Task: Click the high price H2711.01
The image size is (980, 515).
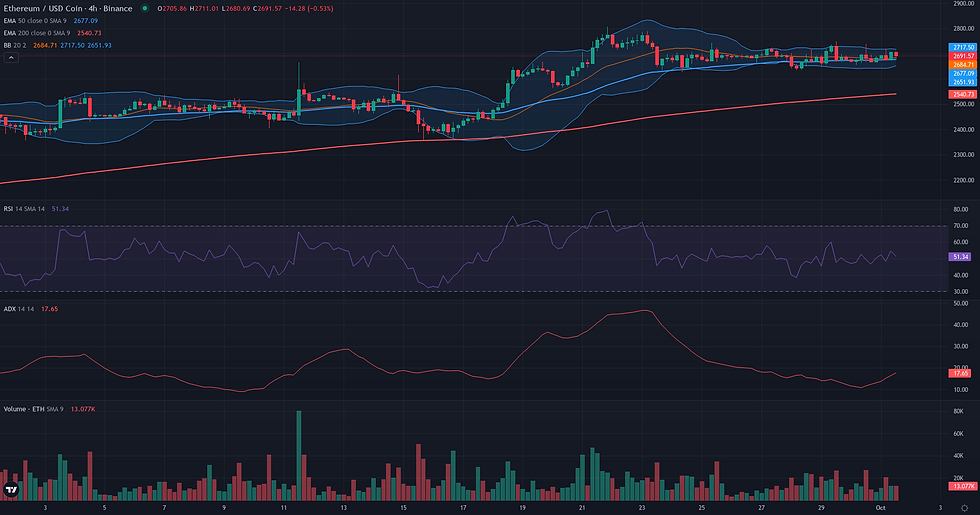Action: [x=204, y=9]
